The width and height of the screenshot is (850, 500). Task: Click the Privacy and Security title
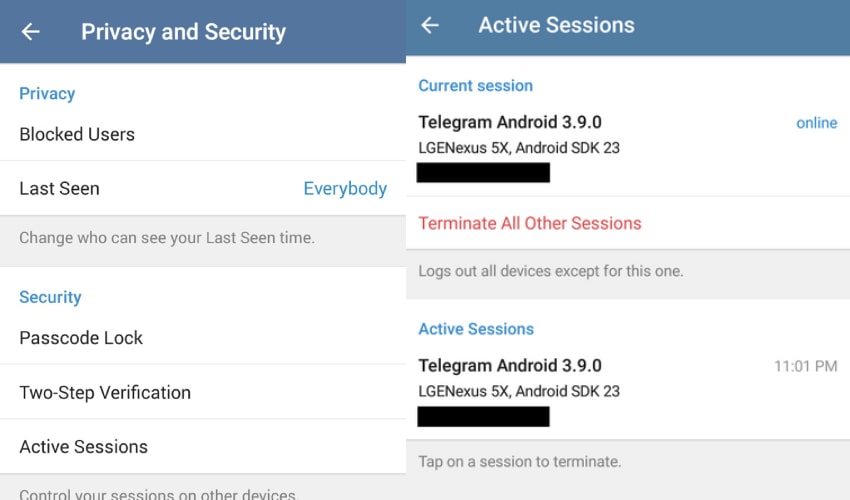[x=183, y=32]
